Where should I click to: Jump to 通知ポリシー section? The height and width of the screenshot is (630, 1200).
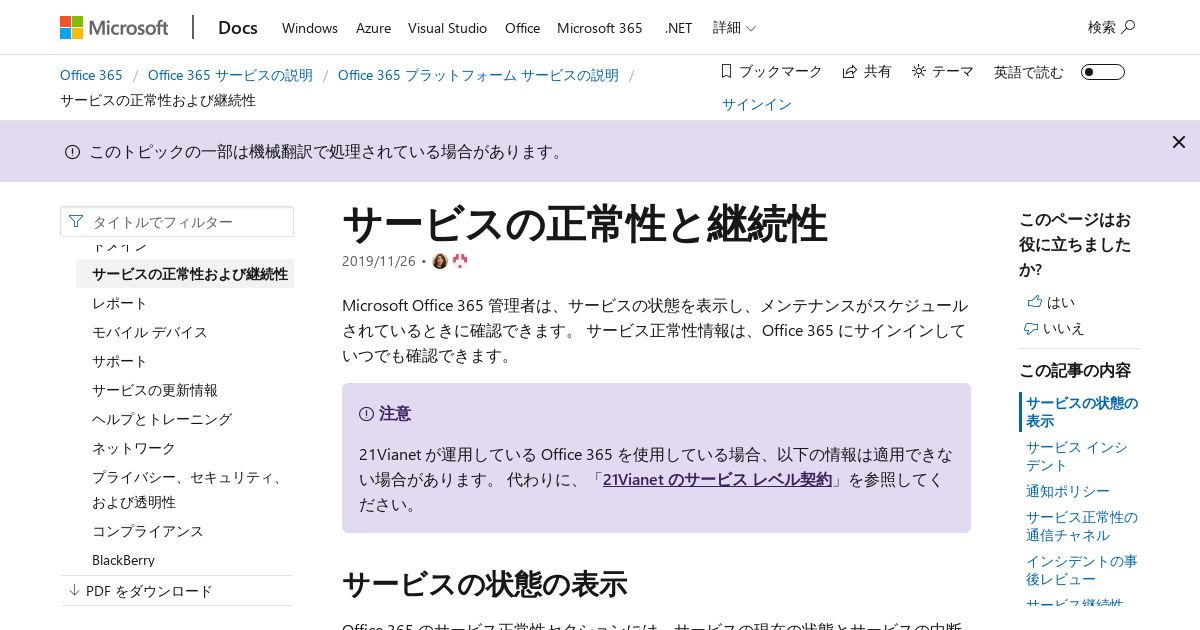point(1067,491)
